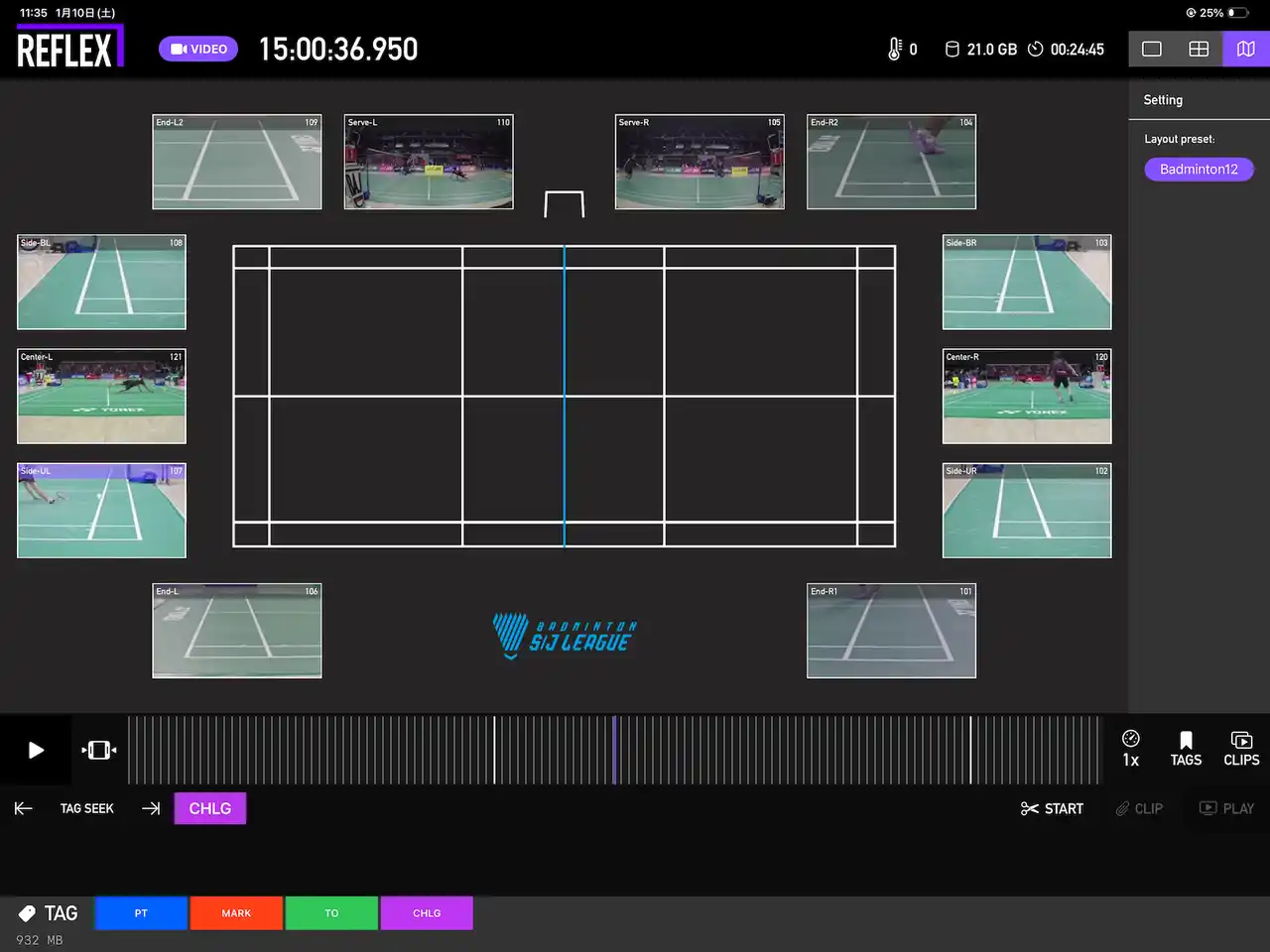The width and height of the screenshot is (1270, 952).
Task: Add an orange MARK tag
Action: click(236, 913)
